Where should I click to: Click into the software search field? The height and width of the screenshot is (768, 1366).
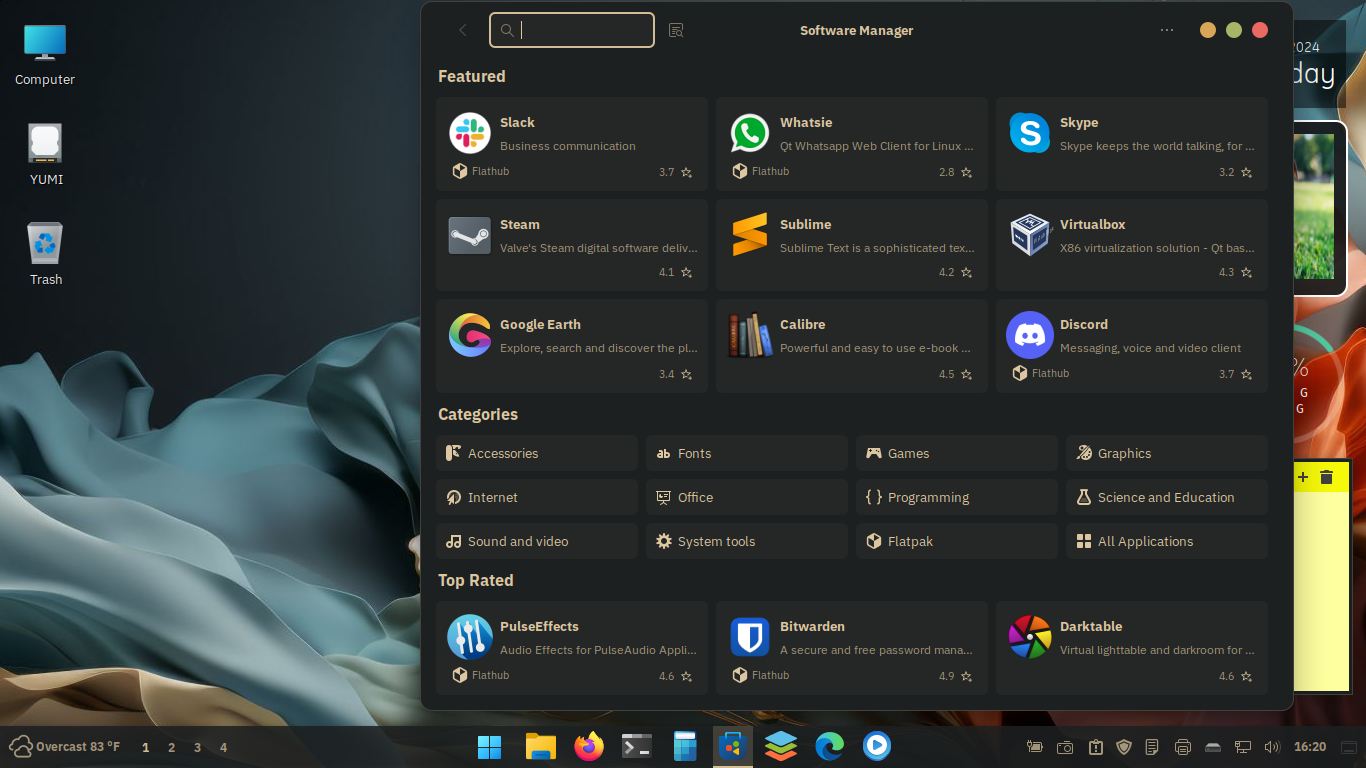point(572,30)
